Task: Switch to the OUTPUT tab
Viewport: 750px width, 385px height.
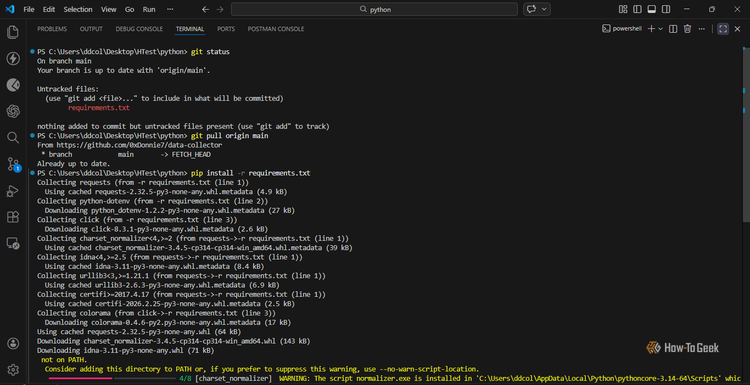Action: point(91,29)
